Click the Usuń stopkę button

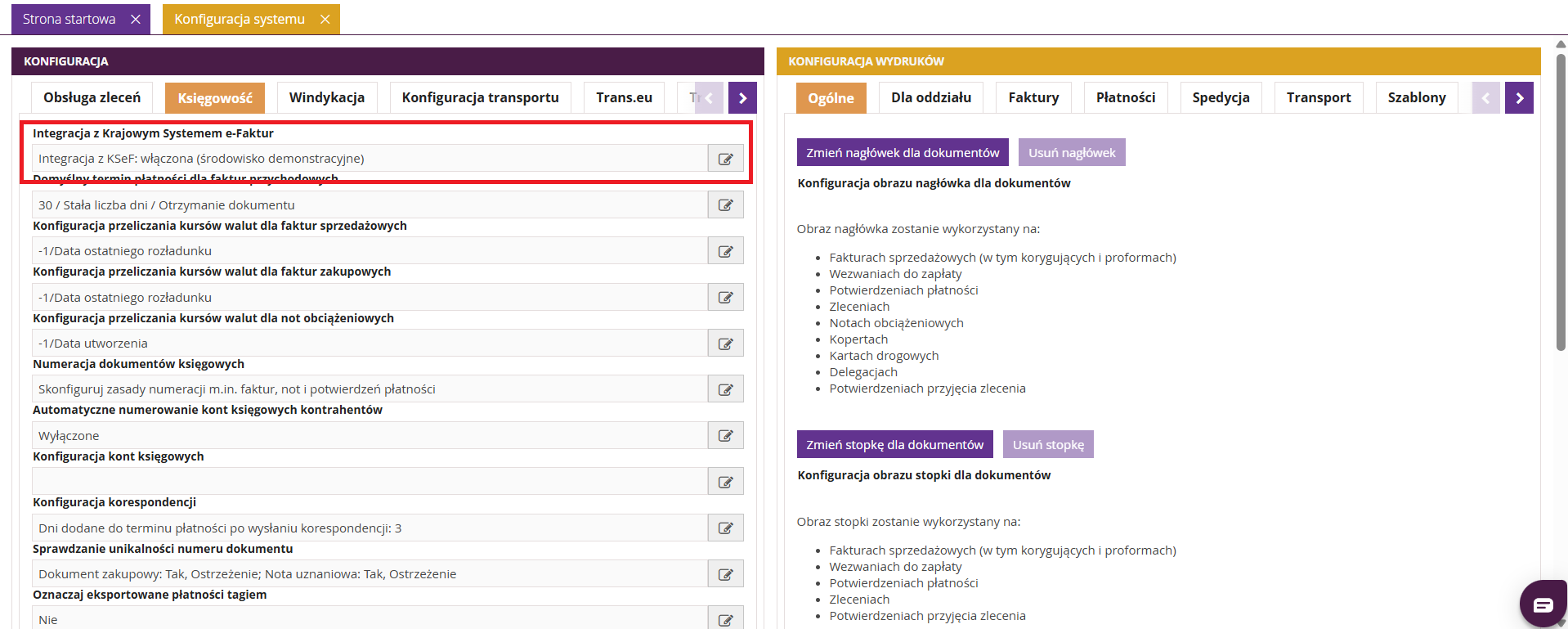[x=1048, y=444]
